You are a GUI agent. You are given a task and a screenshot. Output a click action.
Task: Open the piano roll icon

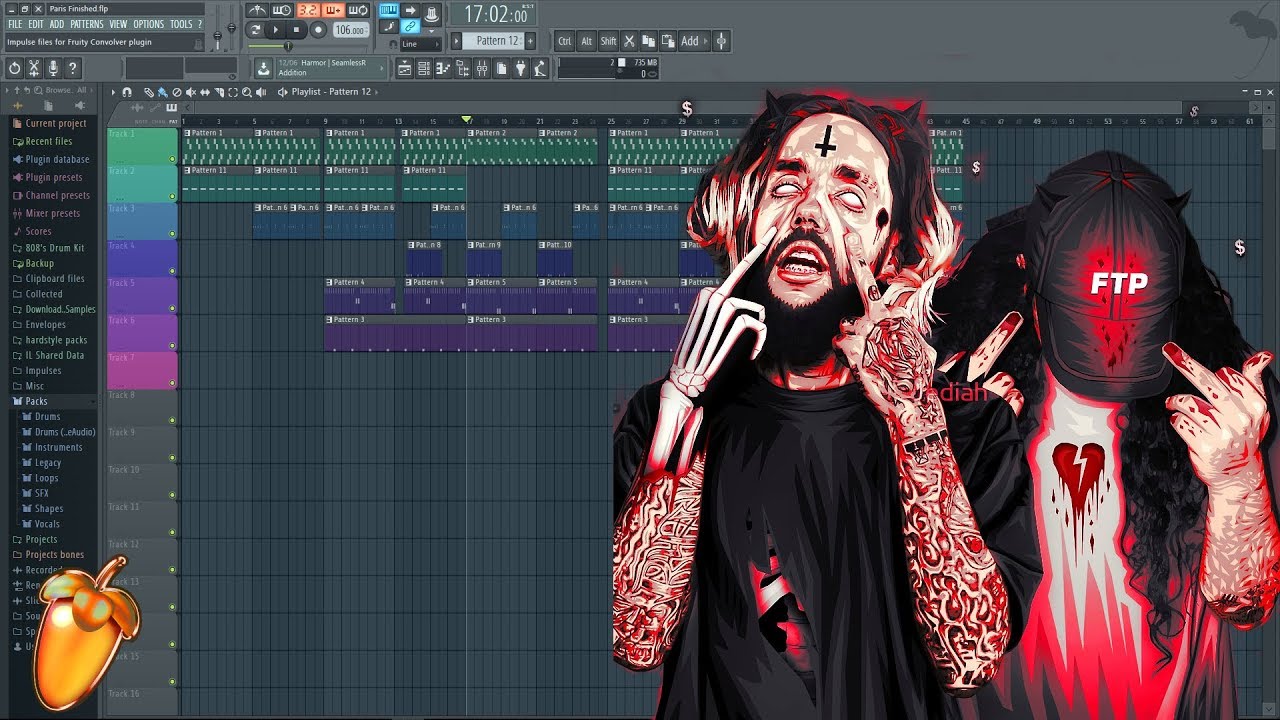443,68
